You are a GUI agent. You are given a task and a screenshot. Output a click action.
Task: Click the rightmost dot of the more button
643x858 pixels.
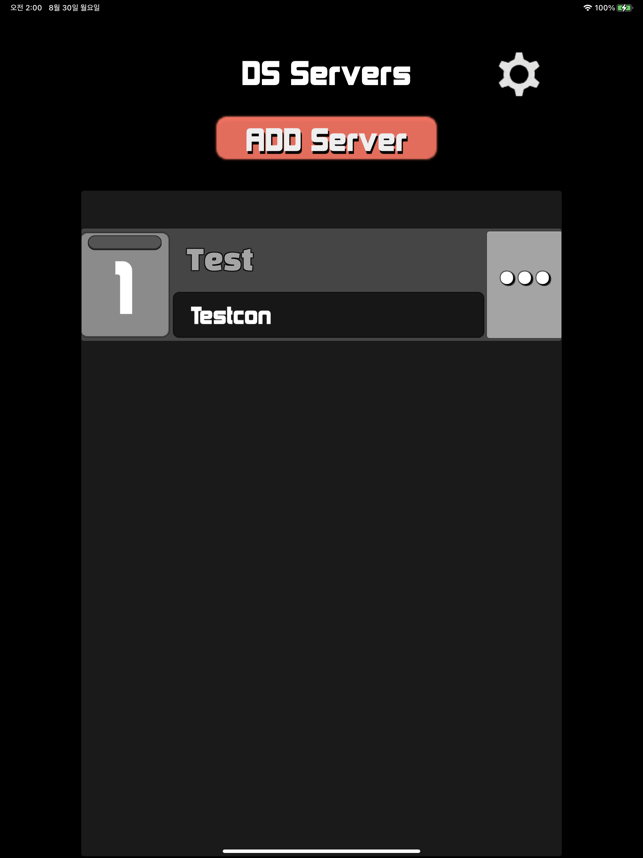[x=542, y=278]
